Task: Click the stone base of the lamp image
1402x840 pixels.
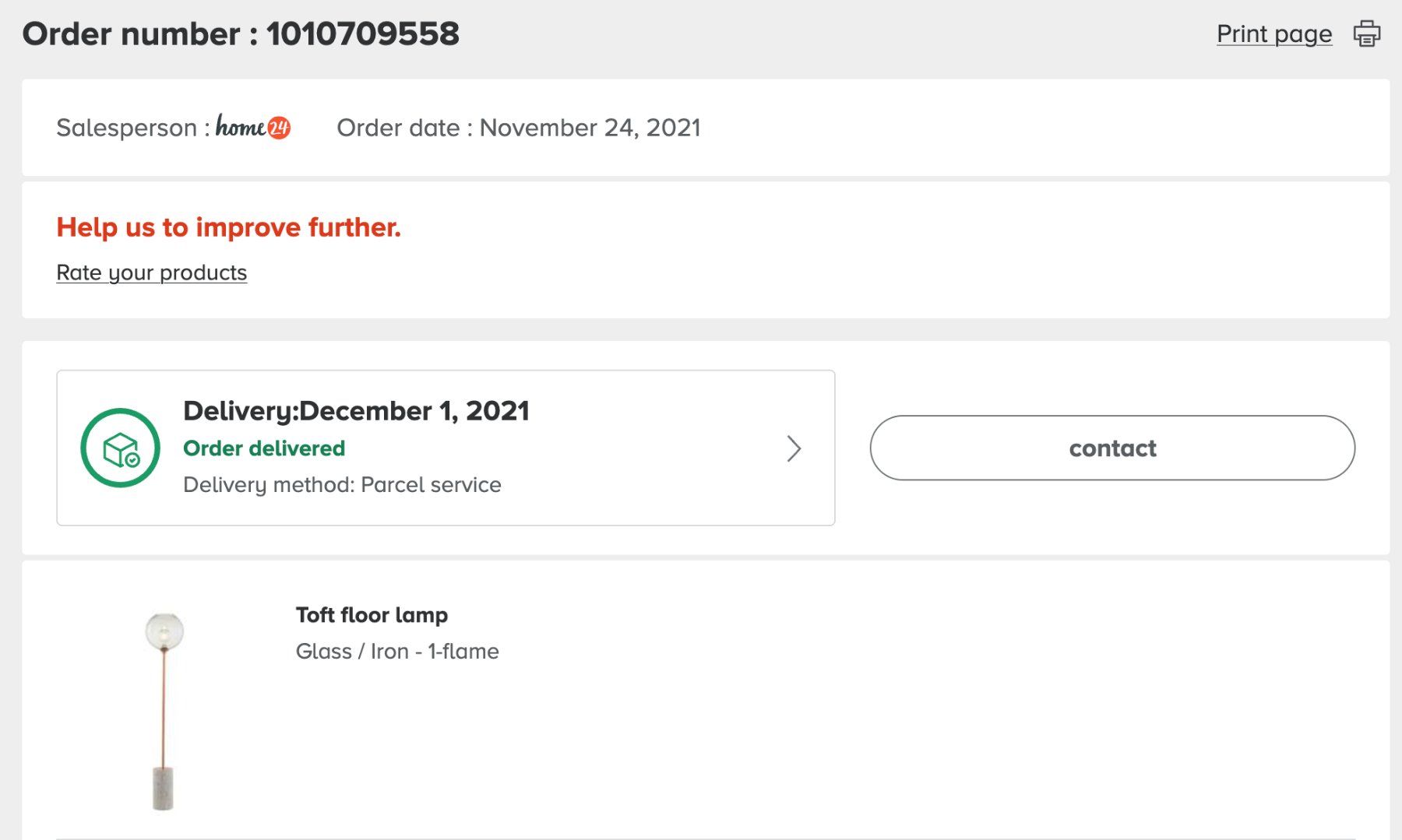Action: point(163,789)
